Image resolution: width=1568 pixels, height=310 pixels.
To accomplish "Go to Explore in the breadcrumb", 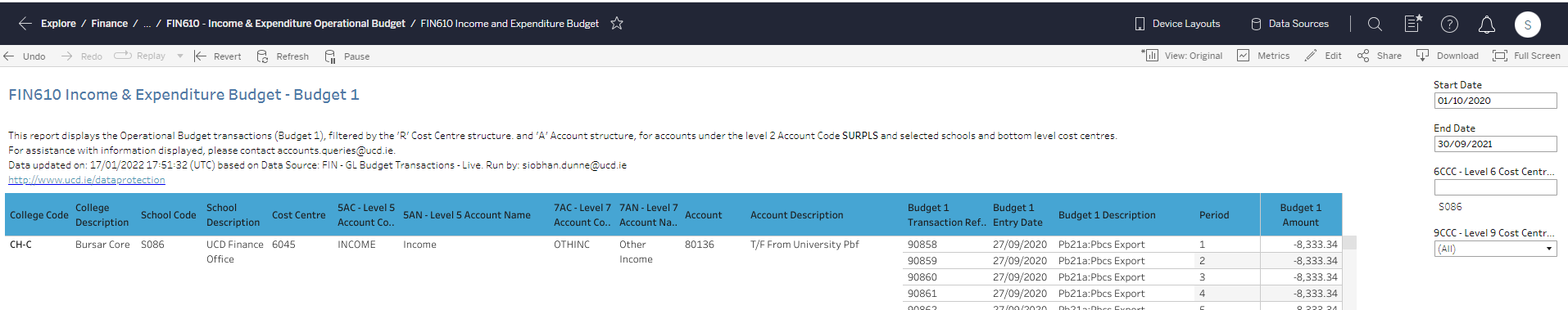I will pos(58,24).
